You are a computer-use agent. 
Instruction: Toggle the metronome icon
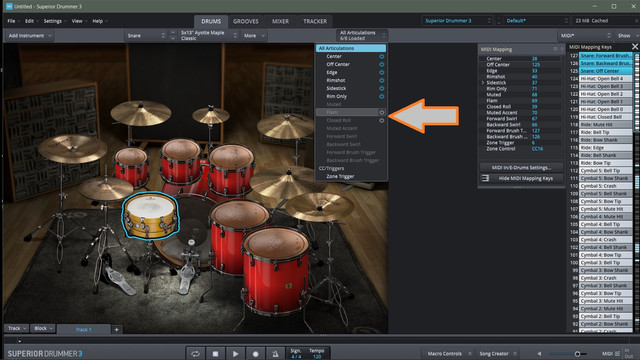click(275, 354)
